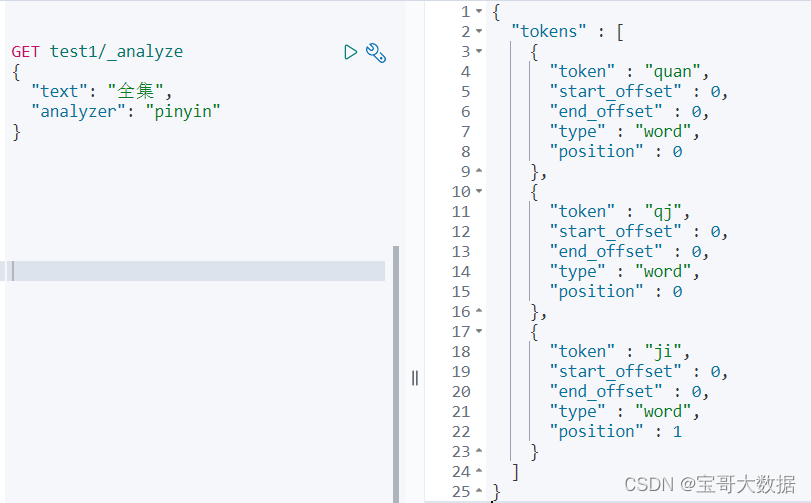Open the wrench tools icon

tap(376, 53)
